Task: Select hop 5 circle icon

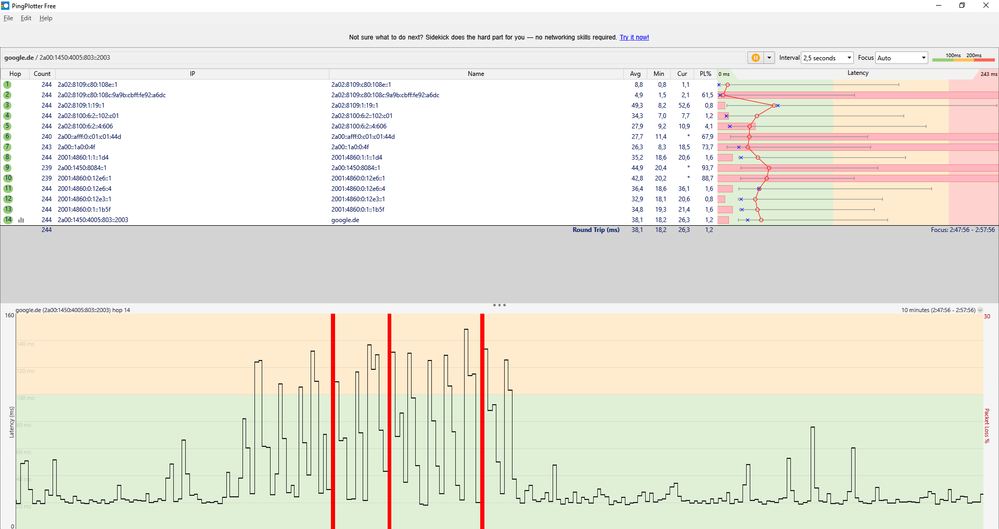Action: coord(8,126)
